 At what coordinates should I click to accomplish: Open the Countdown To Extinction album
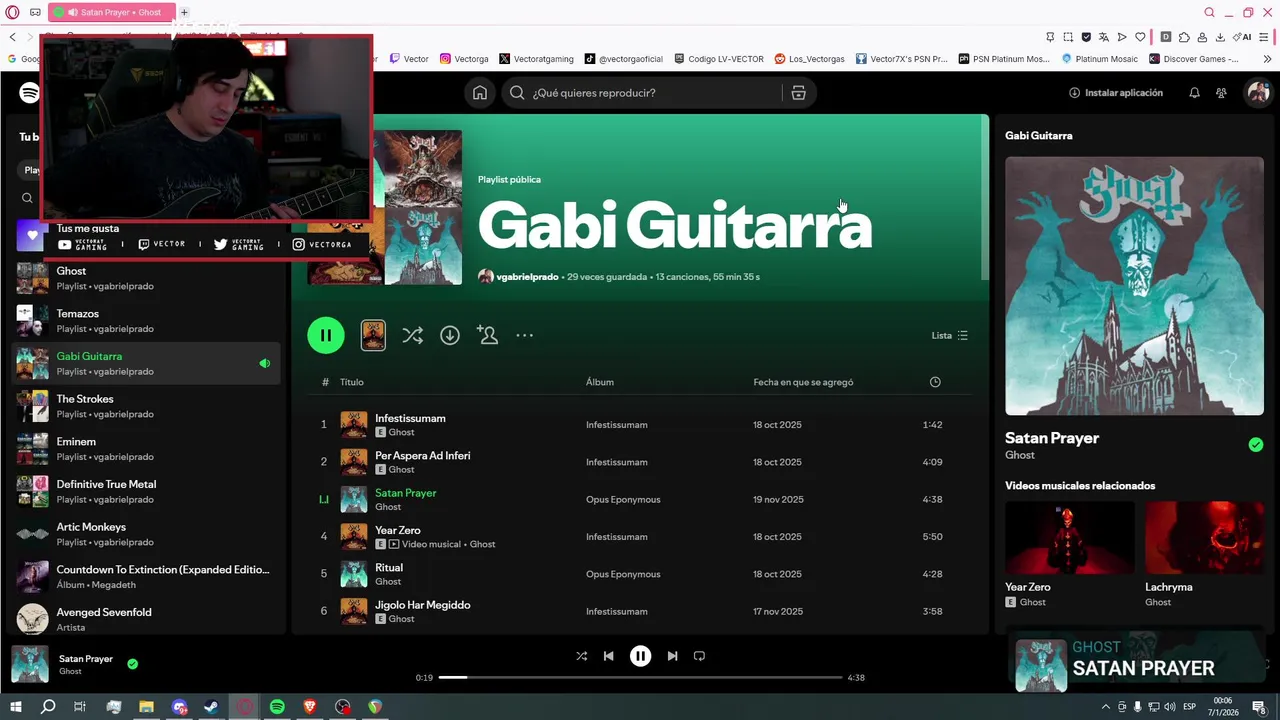click(146, 576)
